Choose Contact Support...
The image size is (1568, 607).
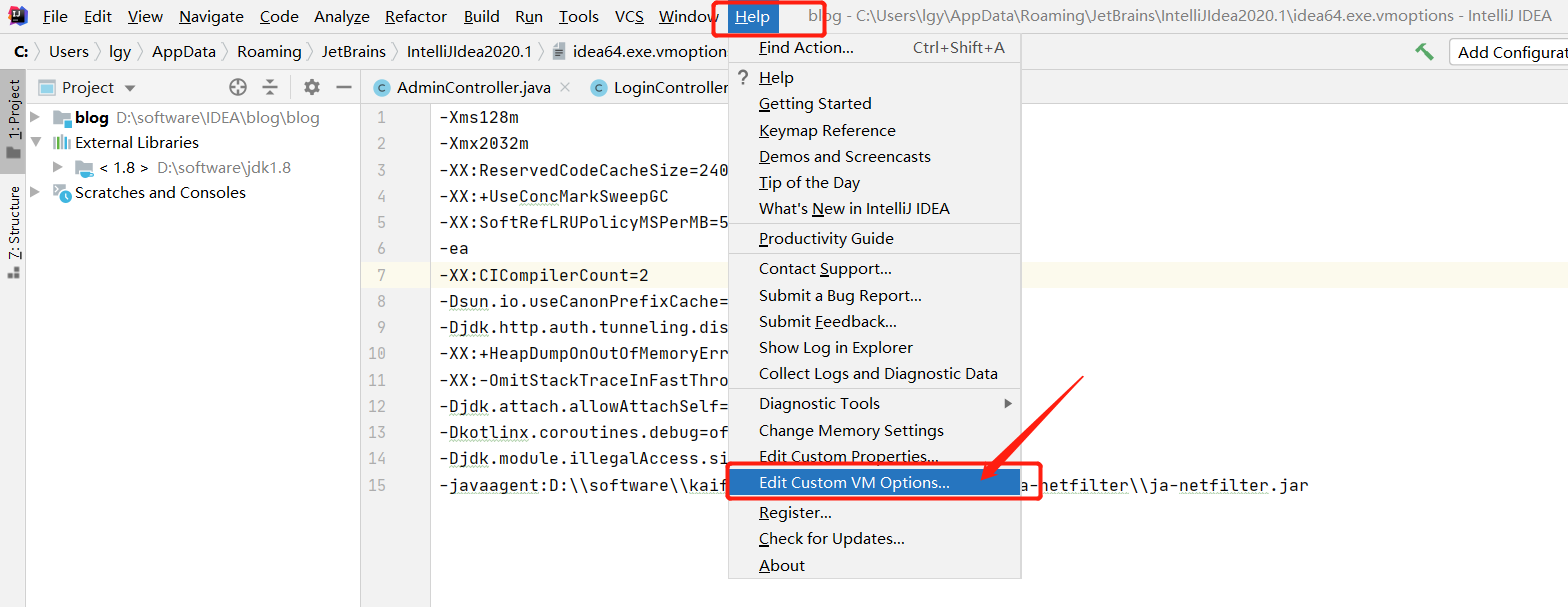click(874, 269)
